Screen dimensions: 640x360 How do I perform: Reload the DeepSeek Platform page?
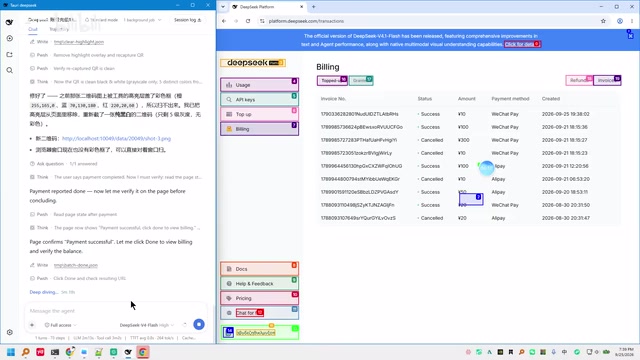248,21
